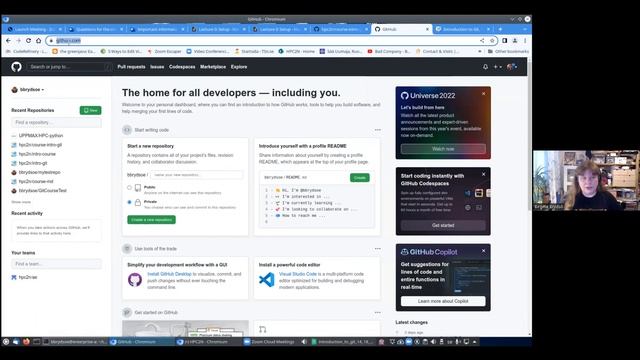Reload the page with the refresh icon

28,40
